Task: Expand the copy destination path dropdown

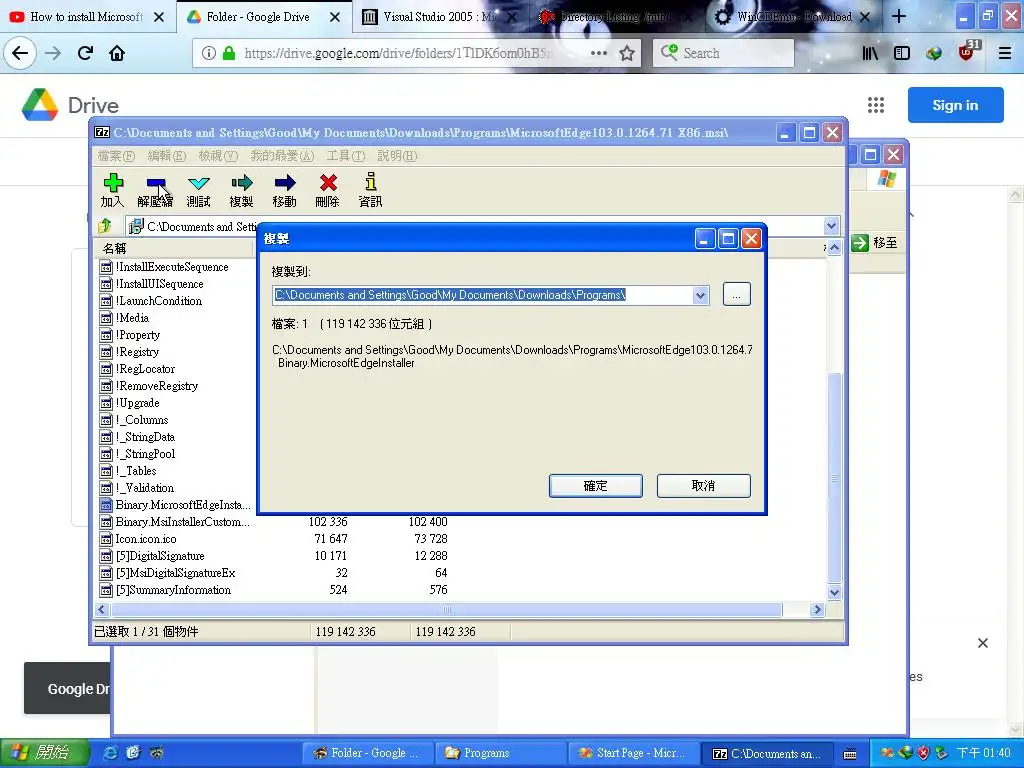Action: point(700,295)
